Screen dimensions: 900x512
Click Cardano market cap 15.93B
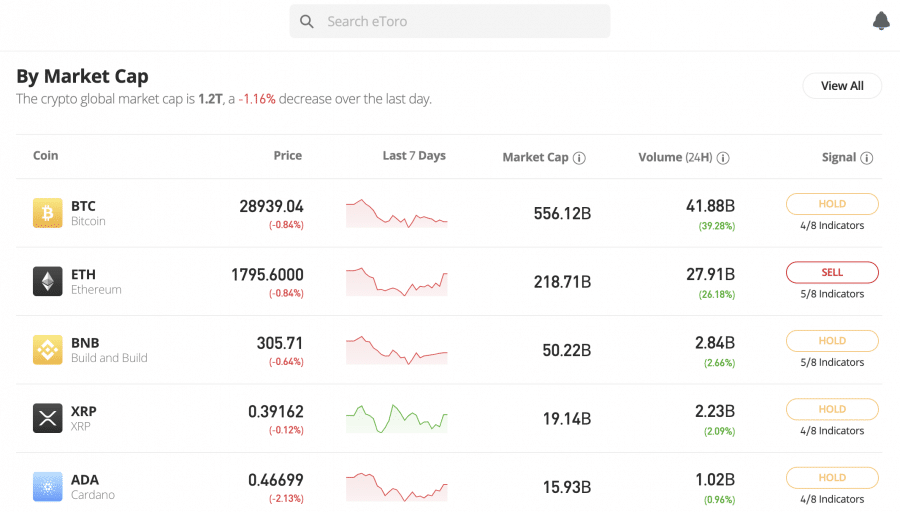point(567,487)
